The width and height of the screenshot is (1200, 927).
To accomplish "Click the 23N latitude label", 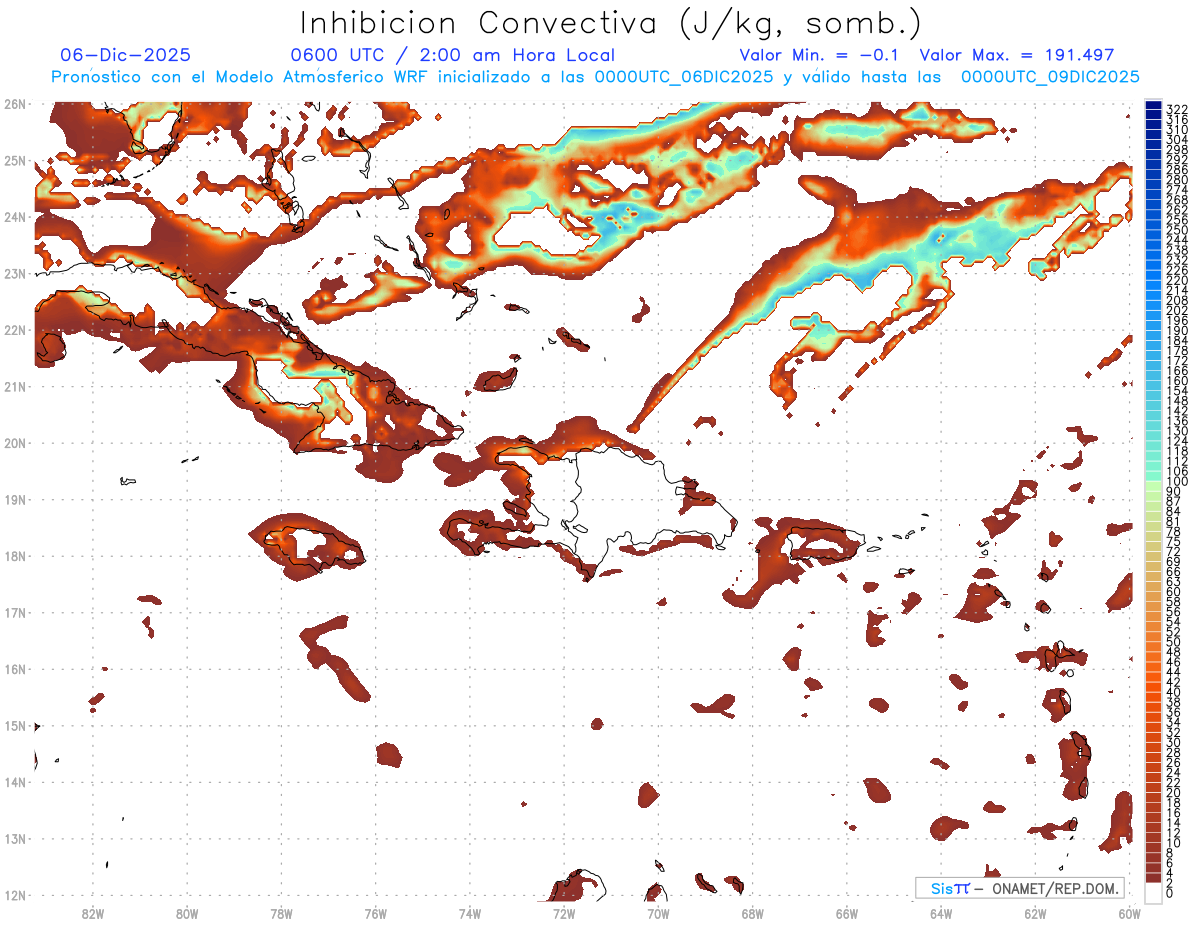I will 15,273.
